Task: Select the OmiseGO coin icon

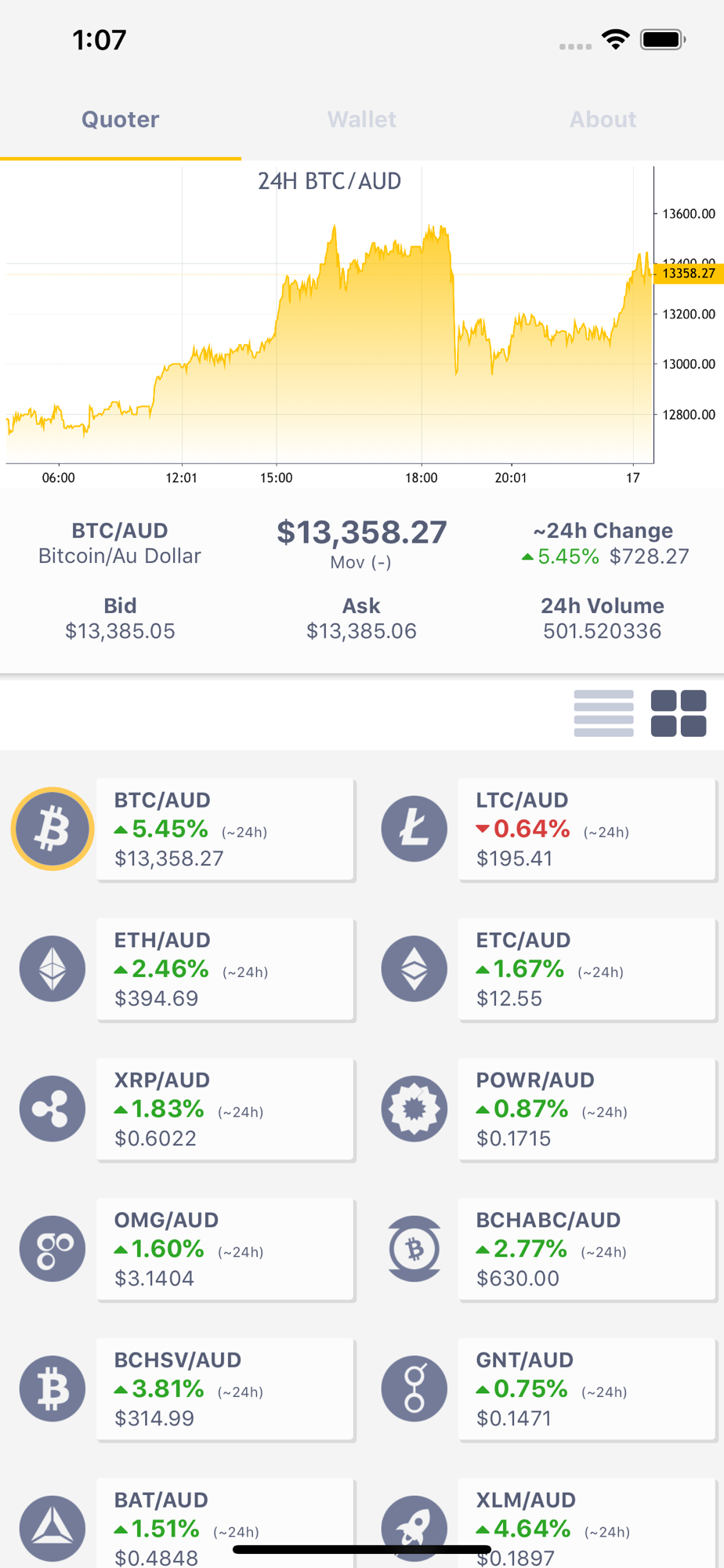Action: 52,1248
